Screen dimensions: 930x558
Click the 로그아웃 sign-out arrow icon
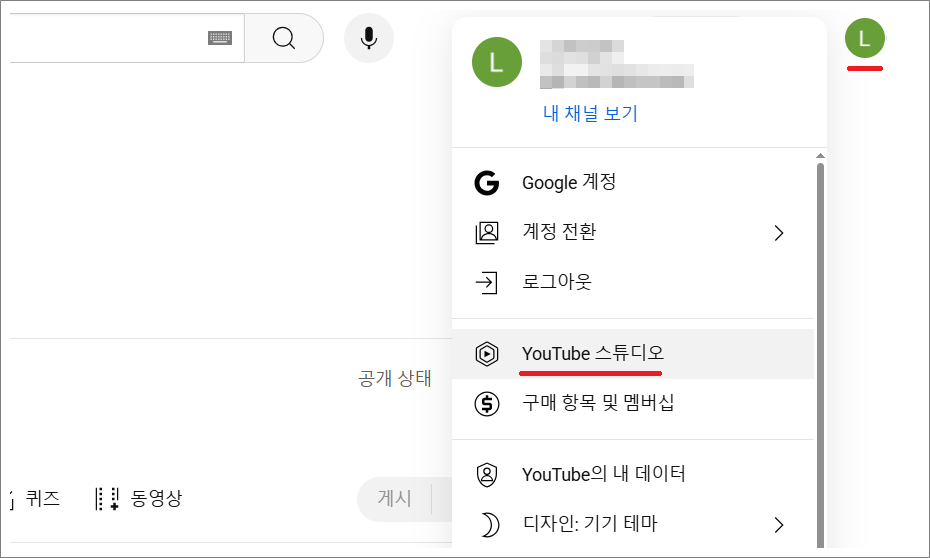[486, 283]
